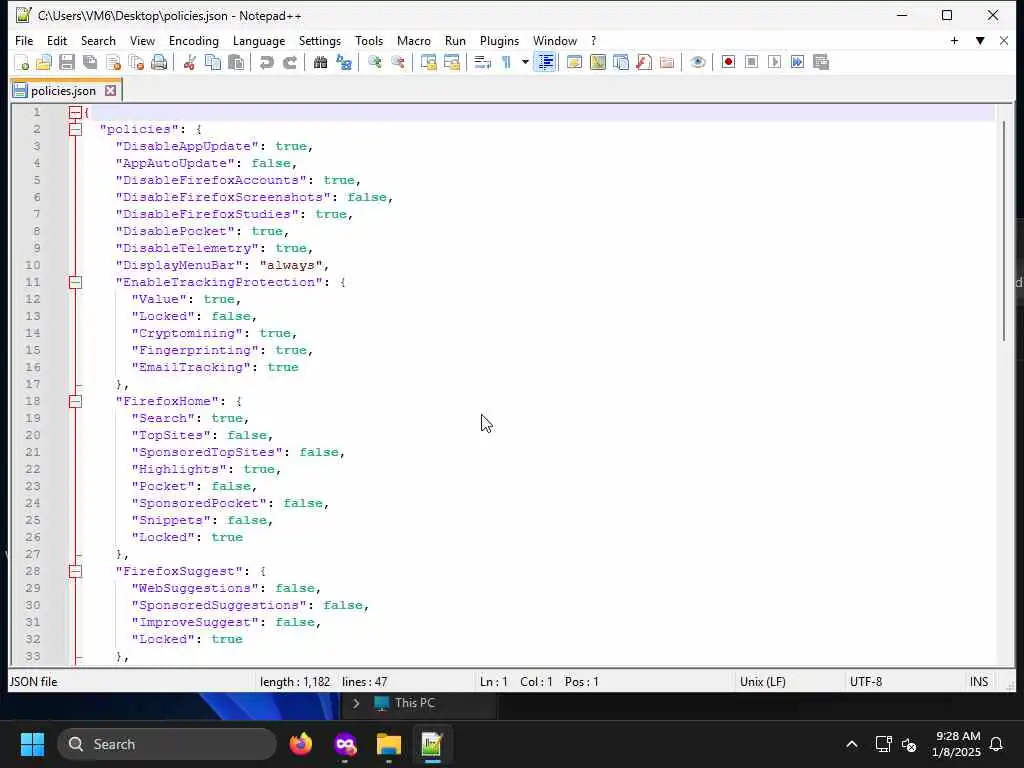Collapse the FirefoxSuggest fold marker

coord(76,571)
